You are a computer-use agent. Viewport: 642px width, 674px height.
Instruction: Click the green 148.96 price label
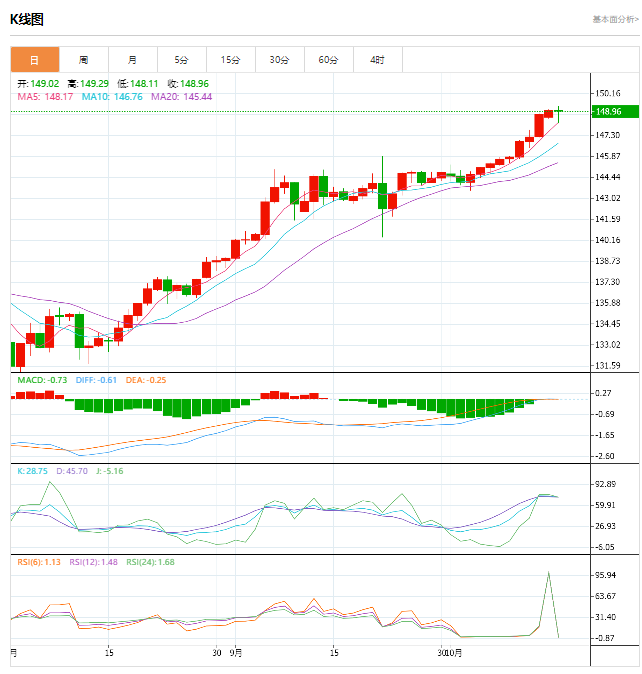tap(615, 111)
